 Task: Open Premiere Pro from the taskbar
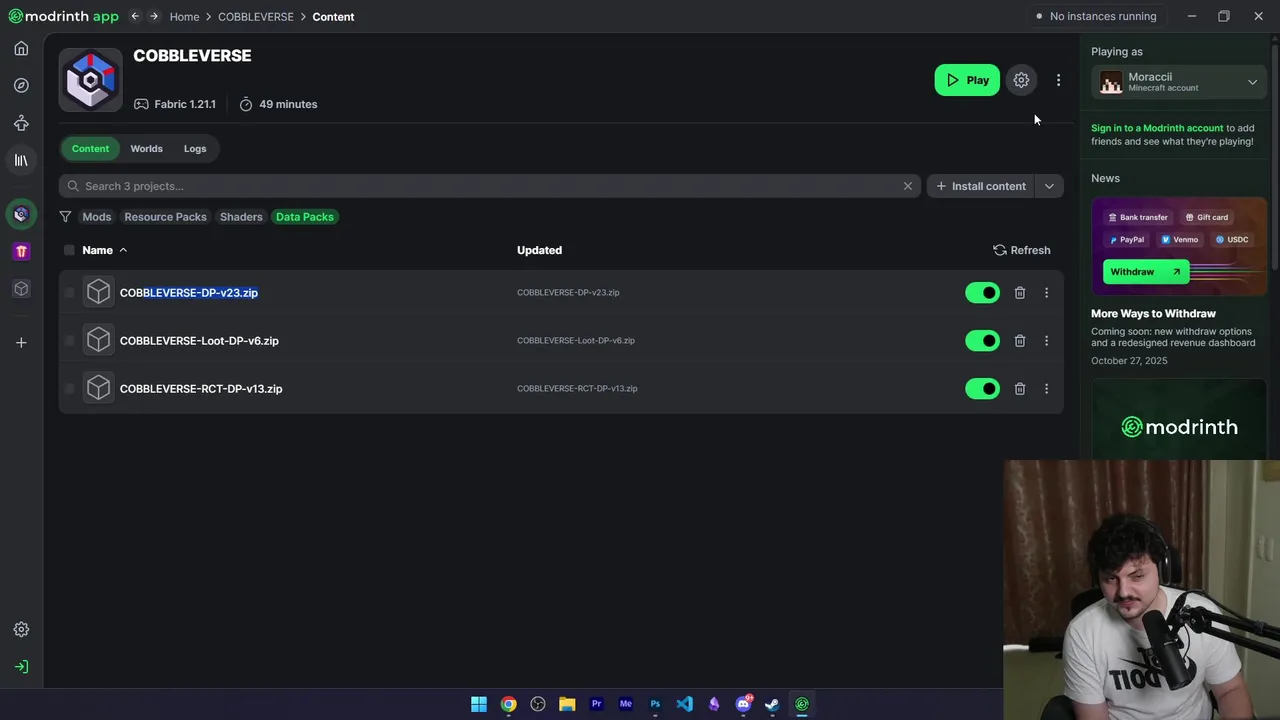point(596,704)
